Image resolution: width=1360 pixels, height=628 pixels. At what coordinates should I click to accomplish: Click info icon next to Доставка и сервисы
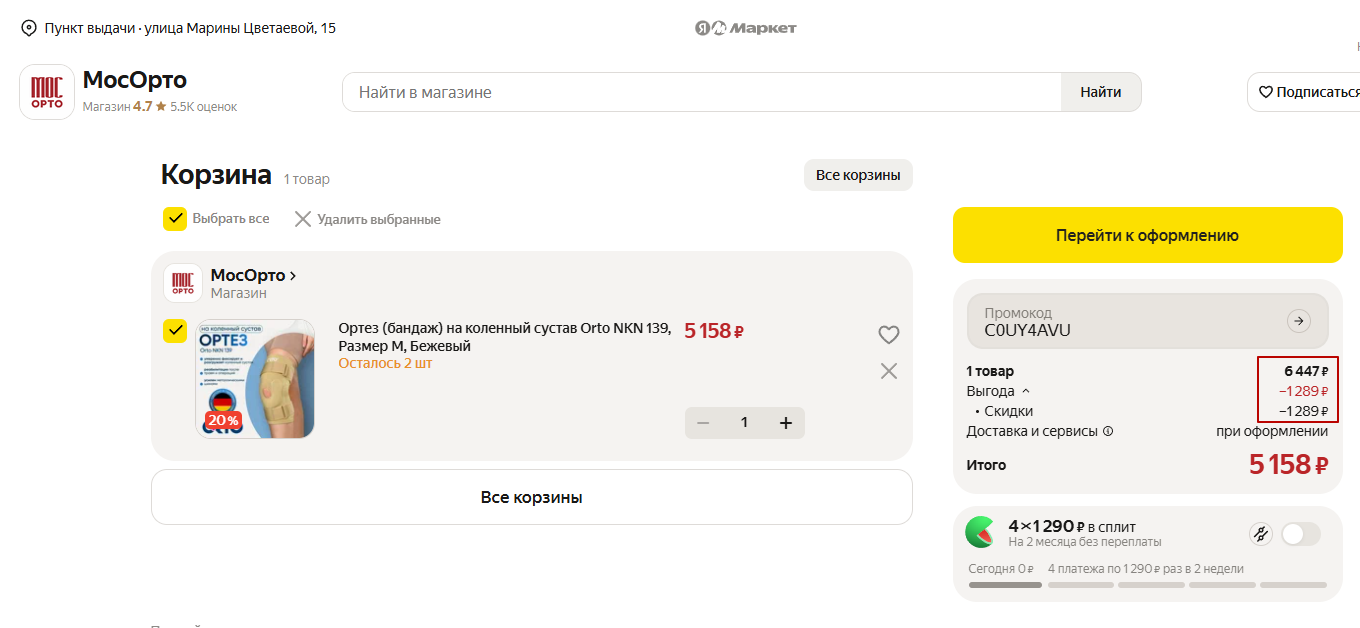pyautogui.click(x=1107, y=432)
